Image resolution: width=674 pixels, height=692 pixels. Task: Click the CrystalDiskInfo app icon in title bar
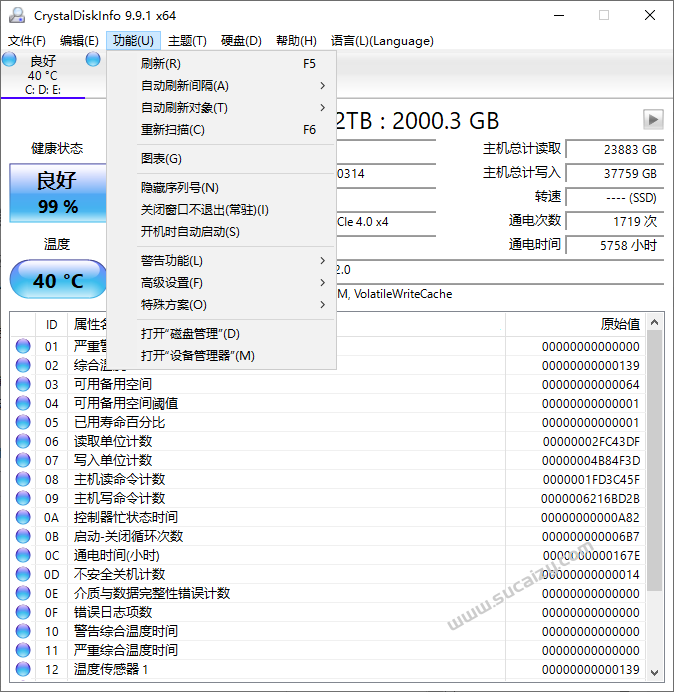pyautogui.click(x=17, y=15)
